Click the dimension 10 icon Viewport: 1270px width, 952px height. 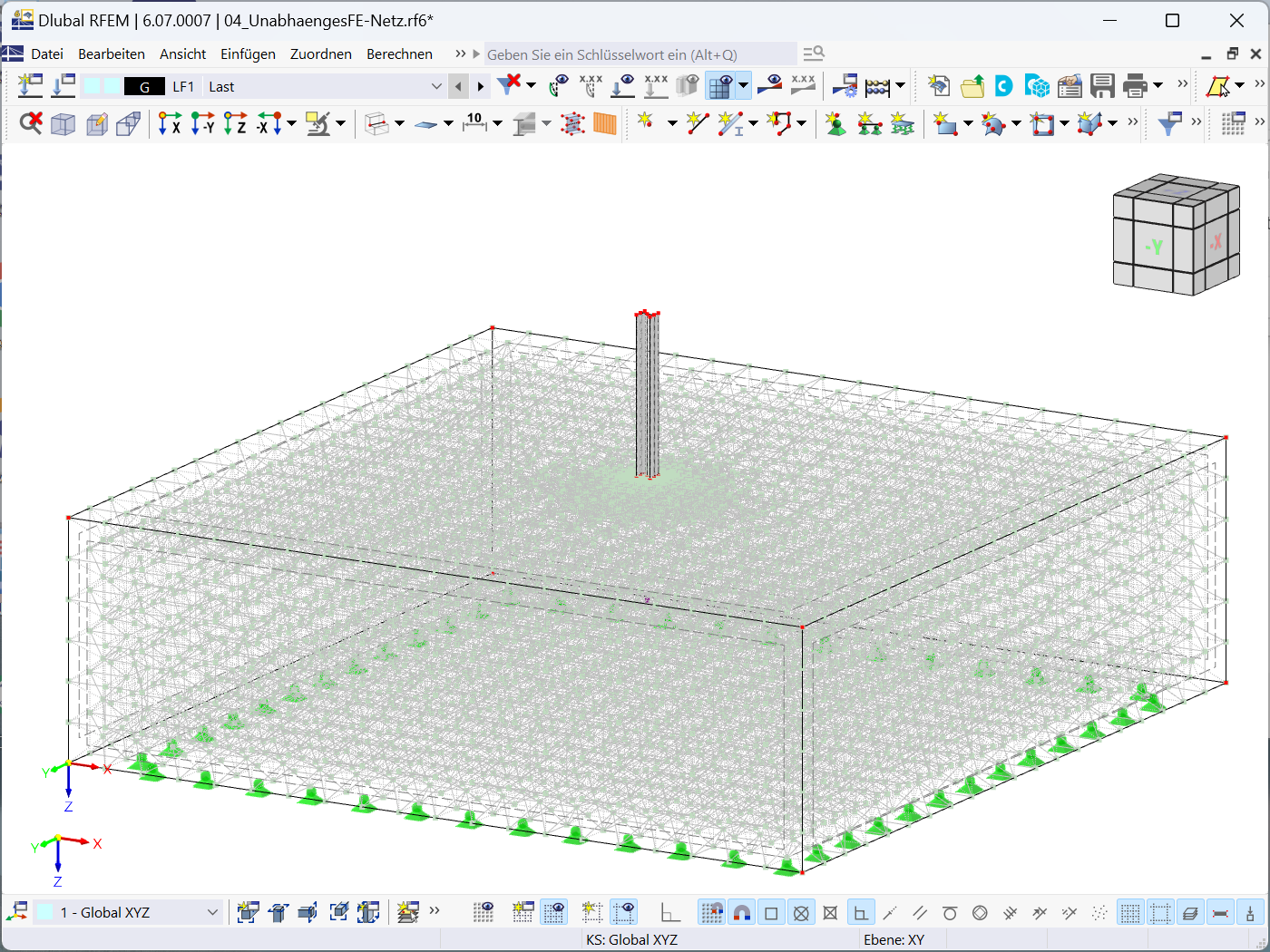[x=474, y=123]
